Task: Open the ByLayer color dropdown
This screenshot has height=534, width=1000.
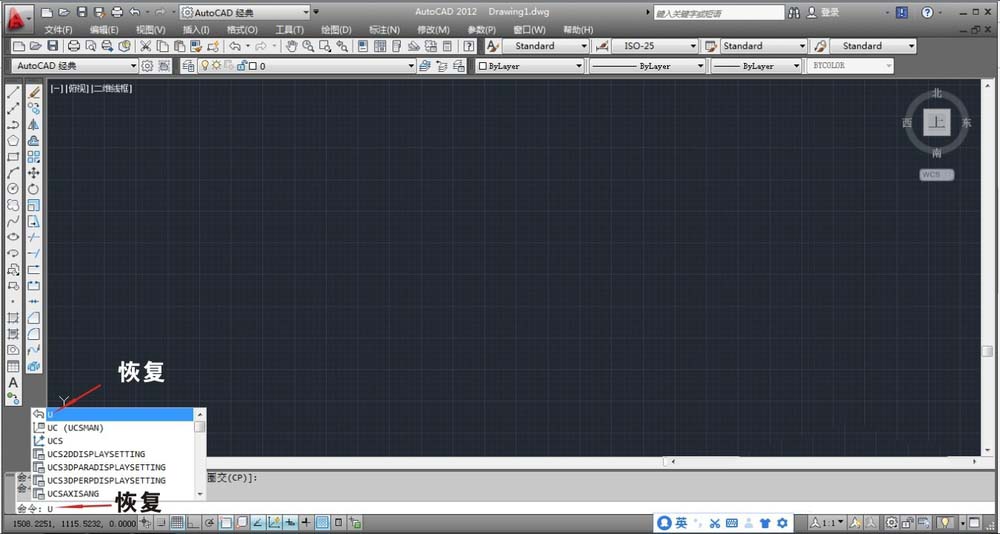Action: point(529,66)
